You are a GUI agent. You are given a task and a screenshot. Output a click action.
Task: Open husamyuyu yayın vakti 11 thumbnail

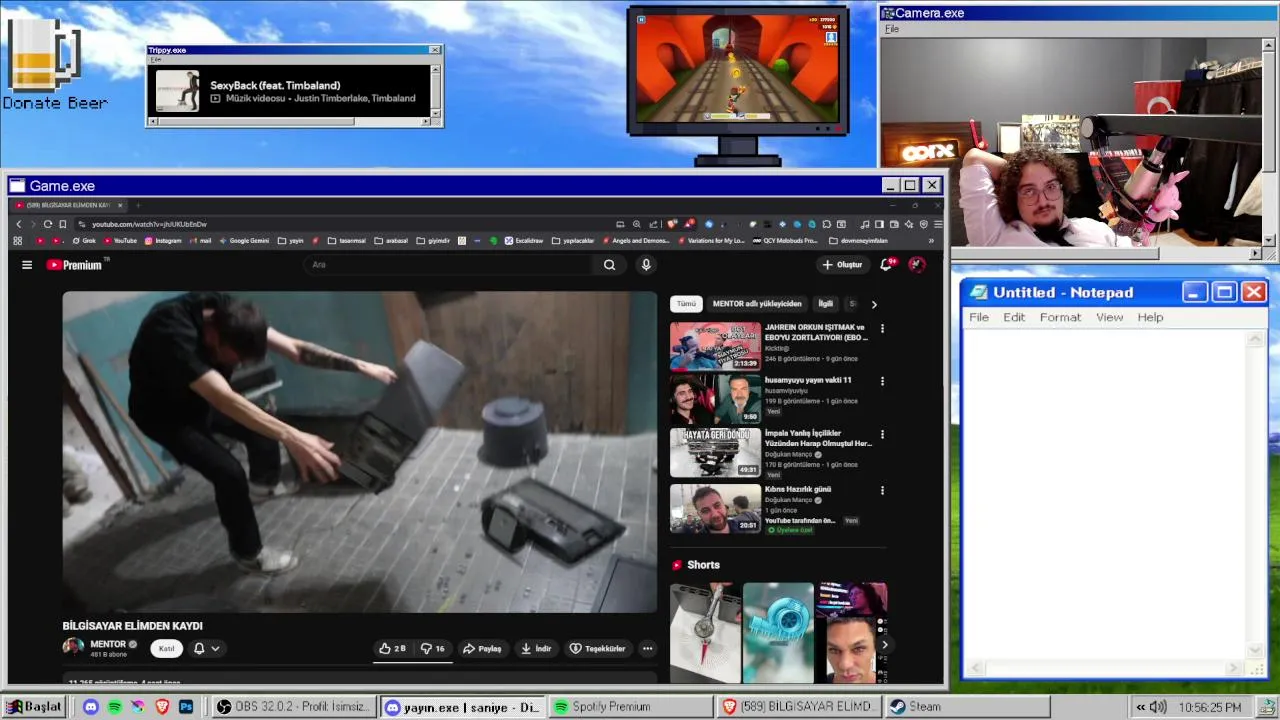pyautogui.click(x=715, y=399)
